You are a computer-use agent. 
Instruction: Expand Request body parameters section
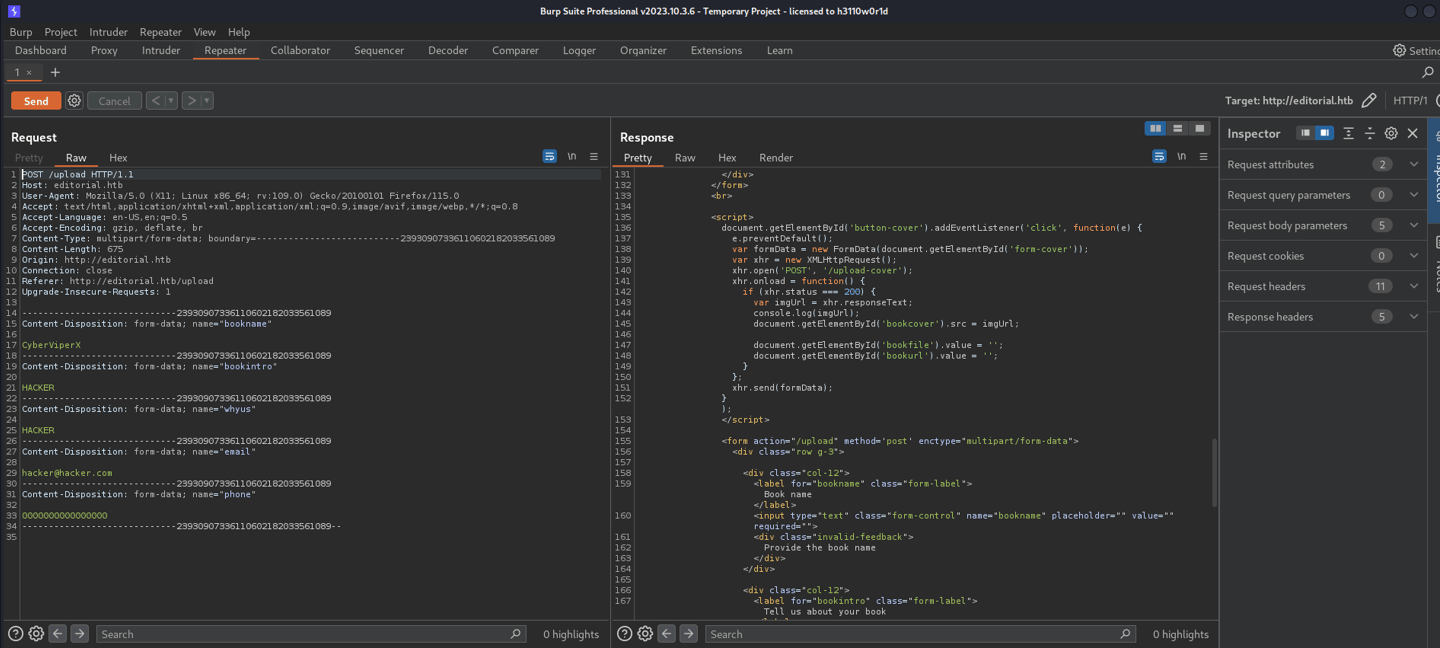tap(1413, 225)
